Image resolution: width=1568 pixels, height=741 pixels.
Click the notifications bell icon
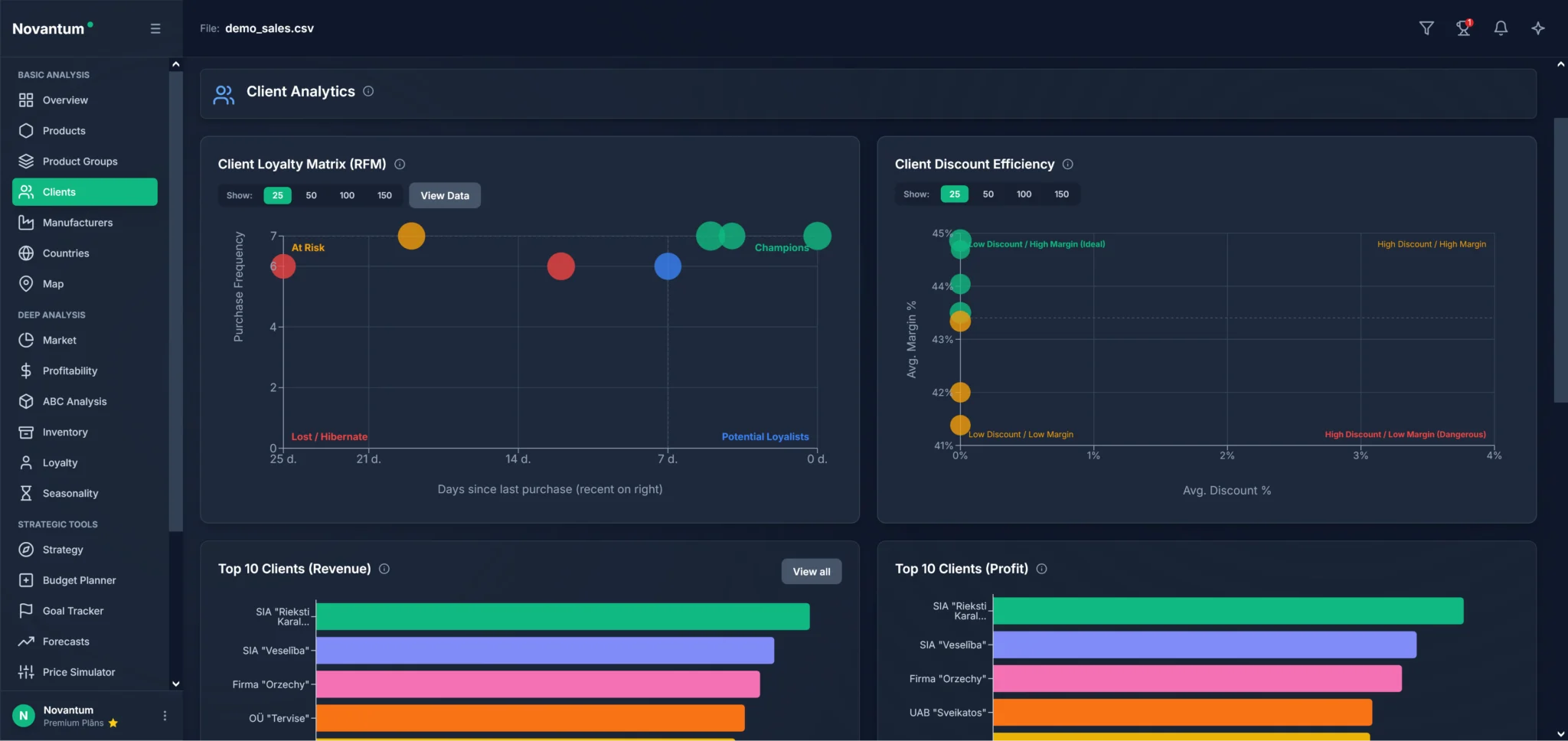1501,28
